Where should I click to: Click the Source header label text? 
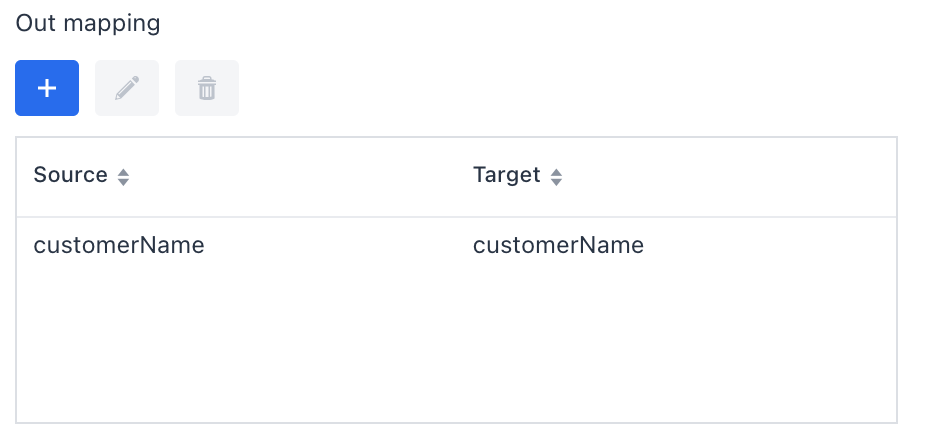point(70,175)
